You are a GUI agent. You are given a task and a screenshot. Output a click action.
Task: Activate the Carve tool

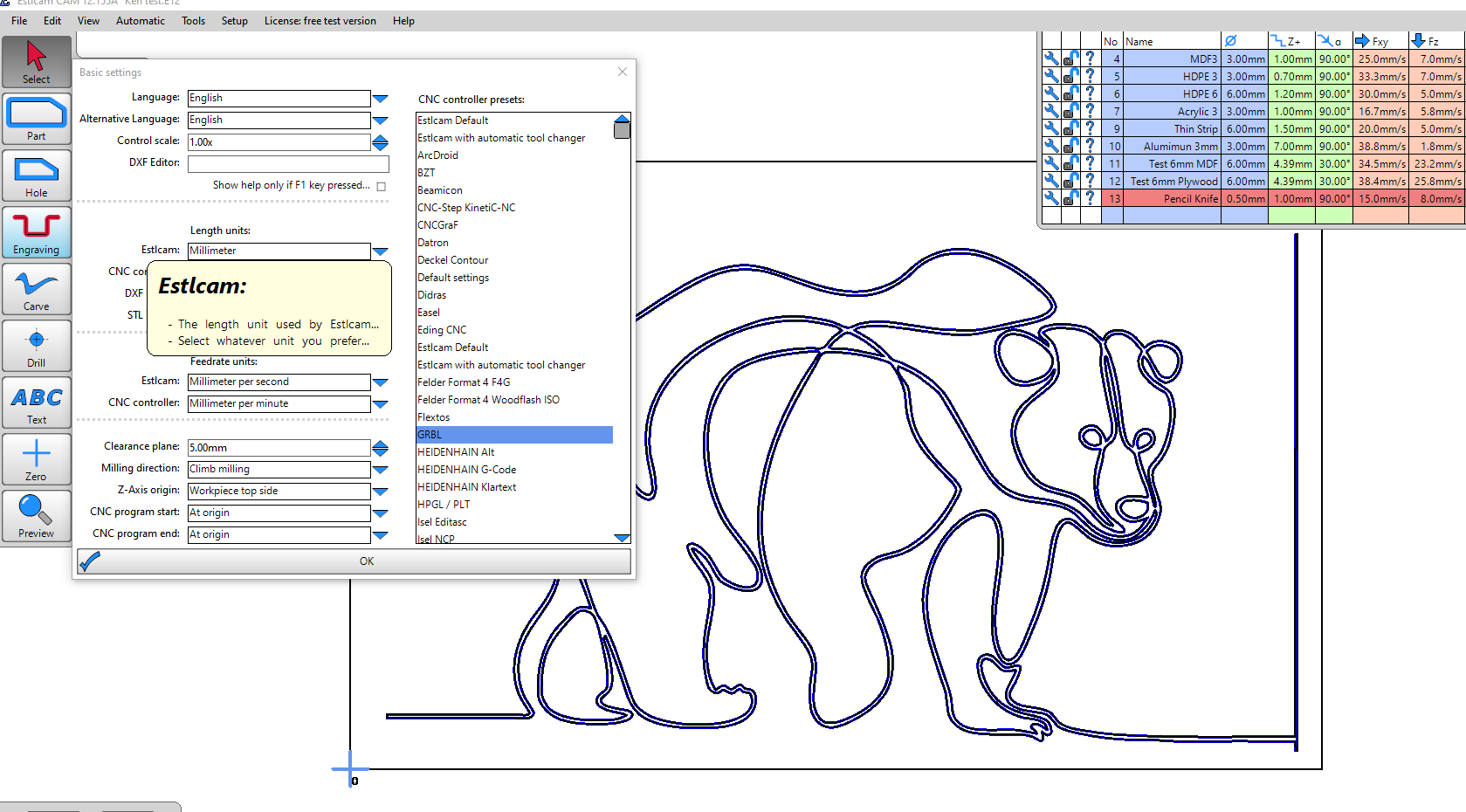36,290
